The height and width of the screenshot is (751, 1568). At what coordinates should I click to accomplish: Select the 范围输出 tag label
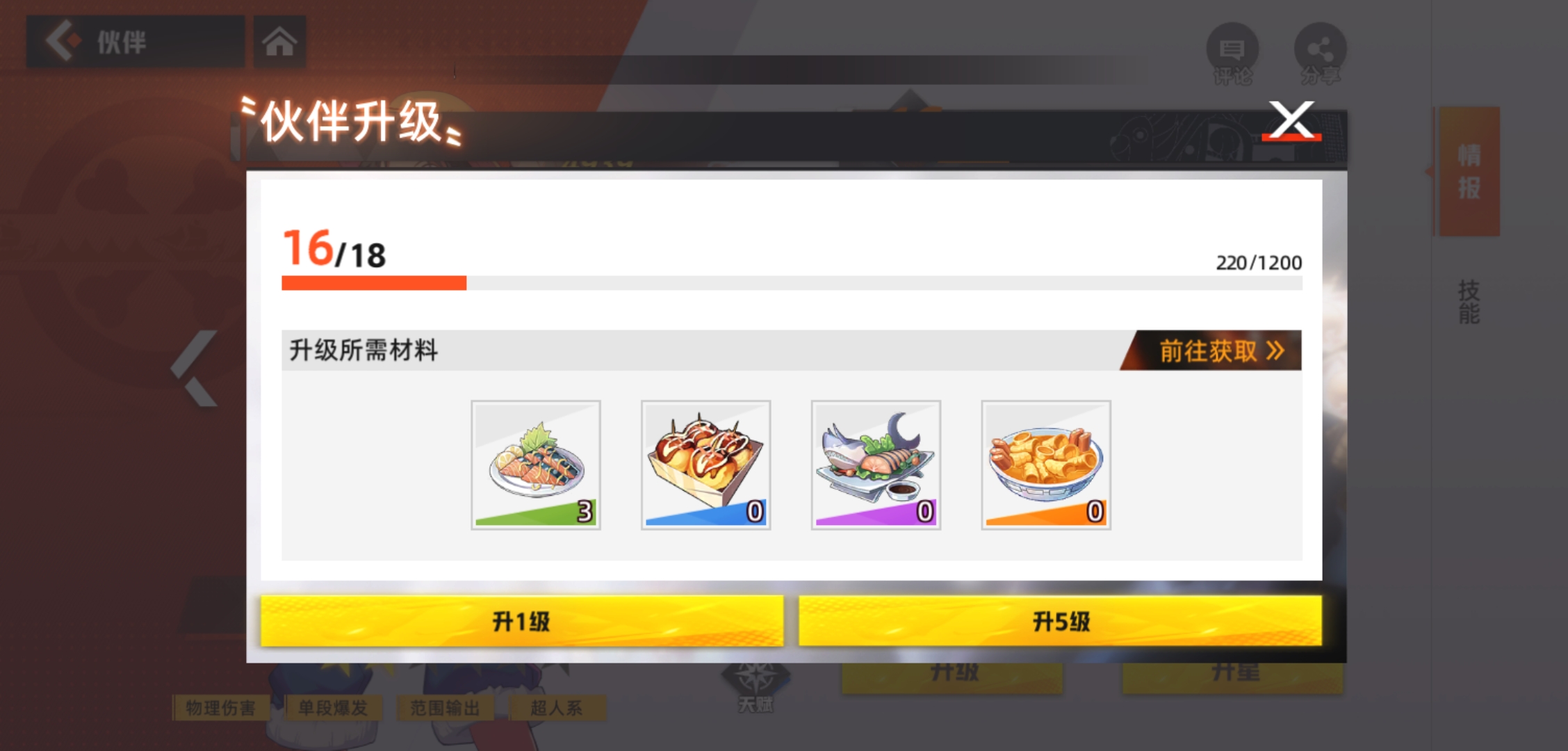coord(445,708)
